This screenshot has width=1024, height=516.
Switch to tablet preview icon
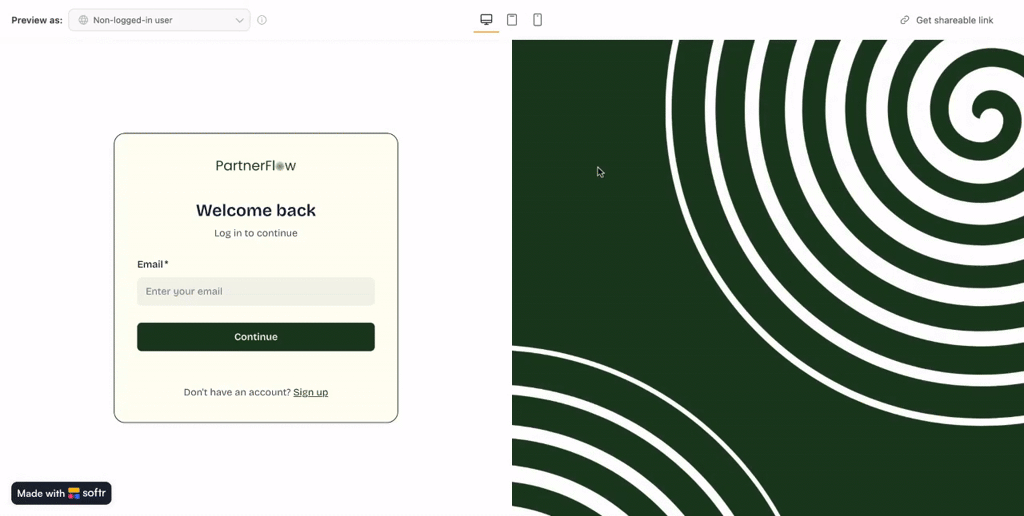tap(512, 20)
